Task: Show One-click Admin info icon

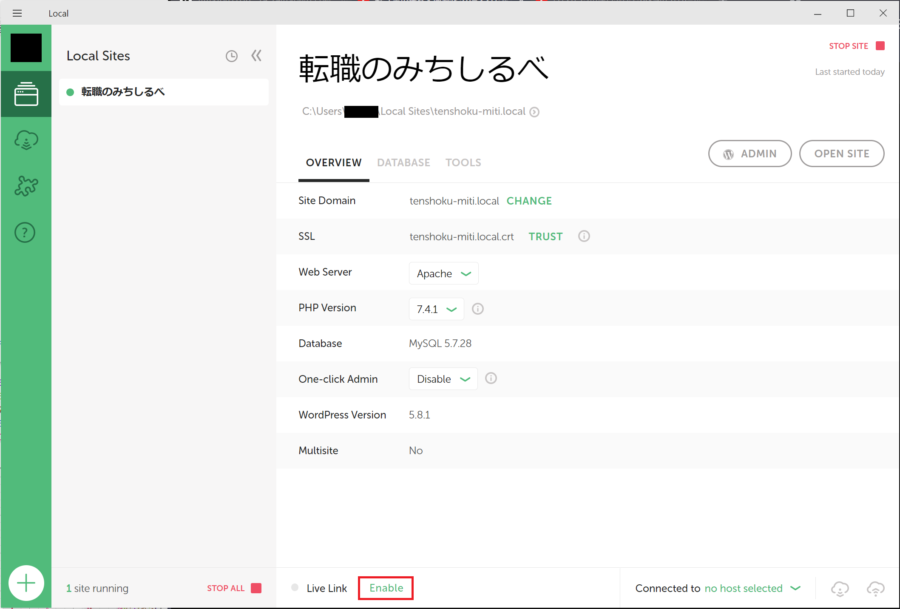Action: 491,378
